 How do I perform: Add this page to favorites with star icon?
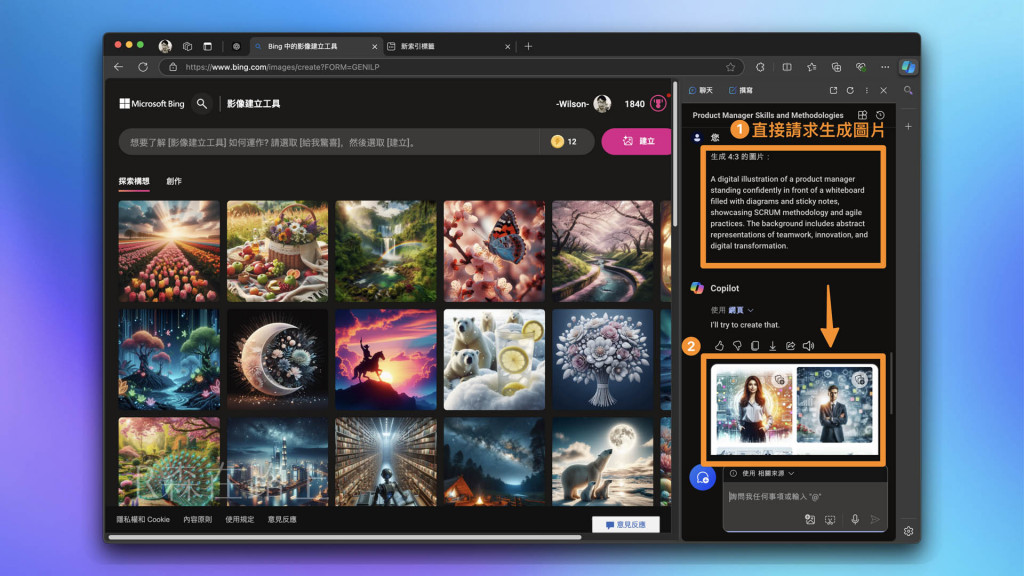tap(730, 67)
